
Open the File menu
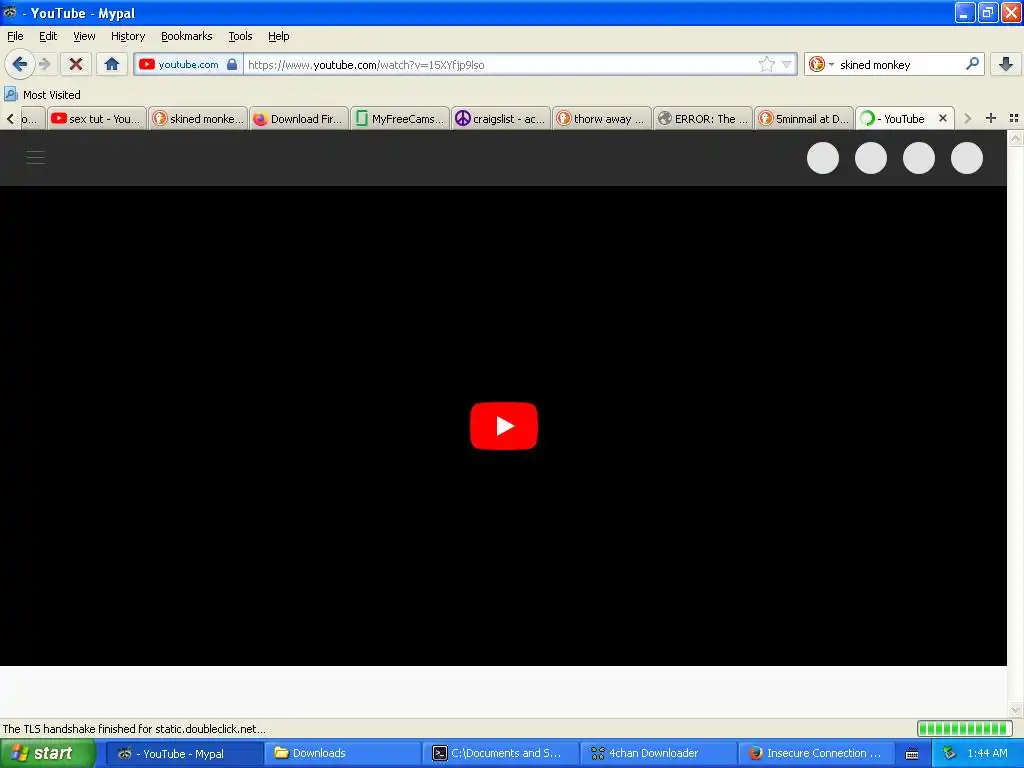coord(15,36)
